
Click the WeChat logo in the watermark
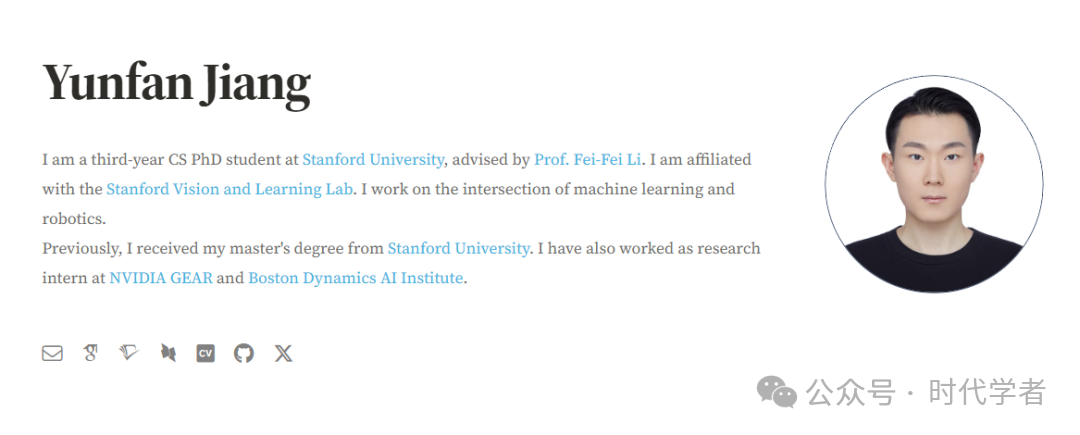coord(777,392)
